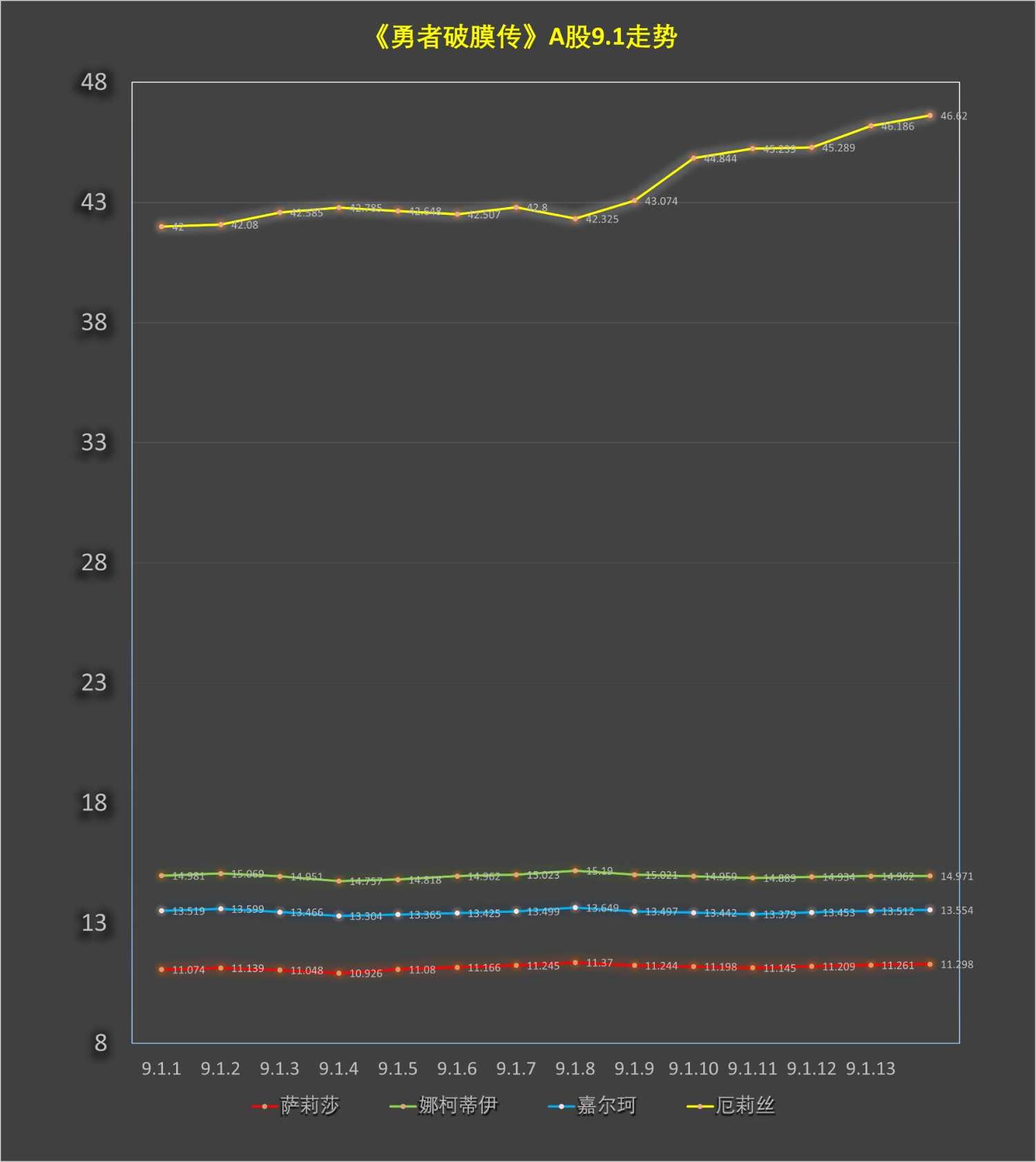1036x1162 pixels.
Task: Click the 11.298 data label on red line
Action: click(956, 964)
